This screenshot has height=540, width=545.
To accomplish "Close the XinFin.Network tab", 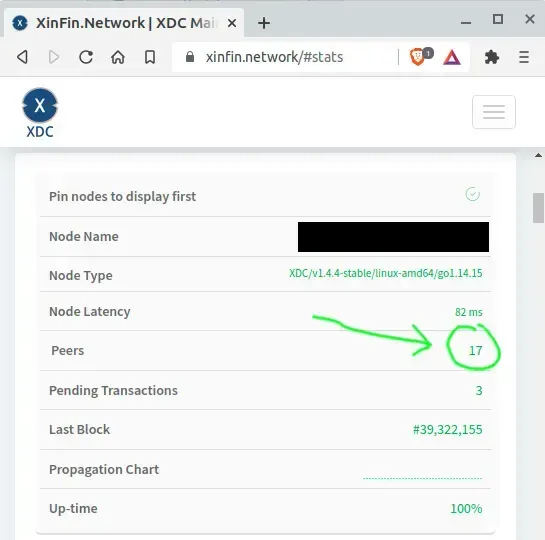I will (232, 23).
